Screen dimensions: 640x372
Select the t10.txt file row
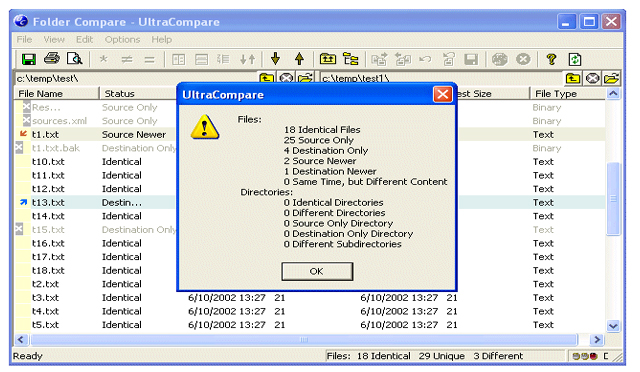coord(310,161)
